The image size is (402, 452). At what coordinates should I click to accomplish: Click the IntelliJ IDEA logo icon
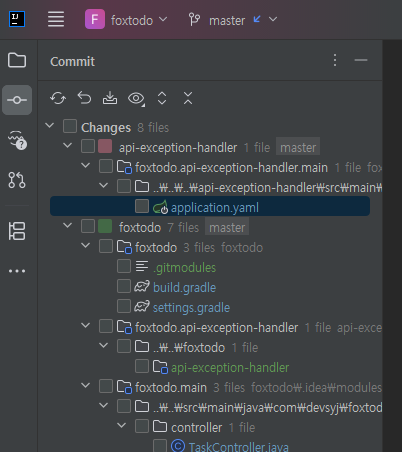(17, 19)
